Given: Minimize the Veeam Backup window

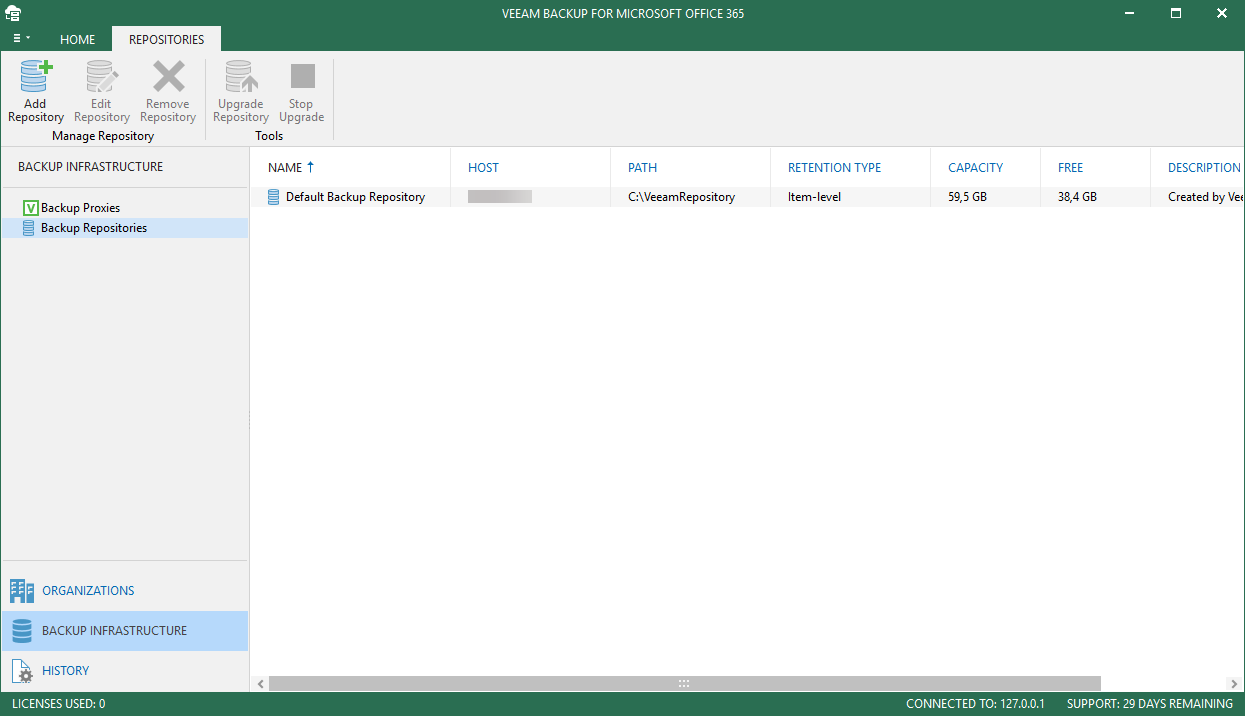Looking at the screenshot, I should point(1131,13).
